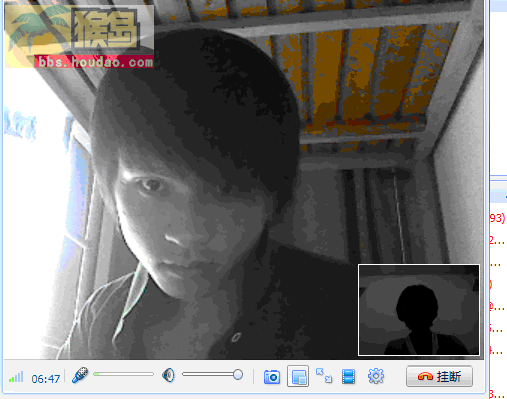
Task: Switch to full screen with the arrows icon
Action: pyautogui.click(x=324, y=376)
